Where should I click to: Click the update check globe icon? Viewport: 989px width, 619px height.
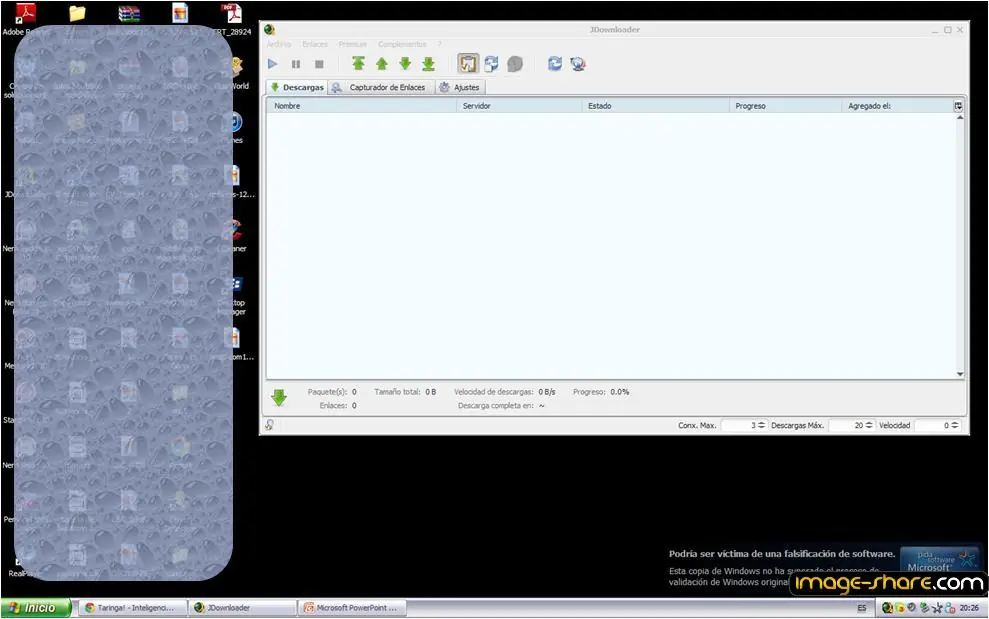578,63
